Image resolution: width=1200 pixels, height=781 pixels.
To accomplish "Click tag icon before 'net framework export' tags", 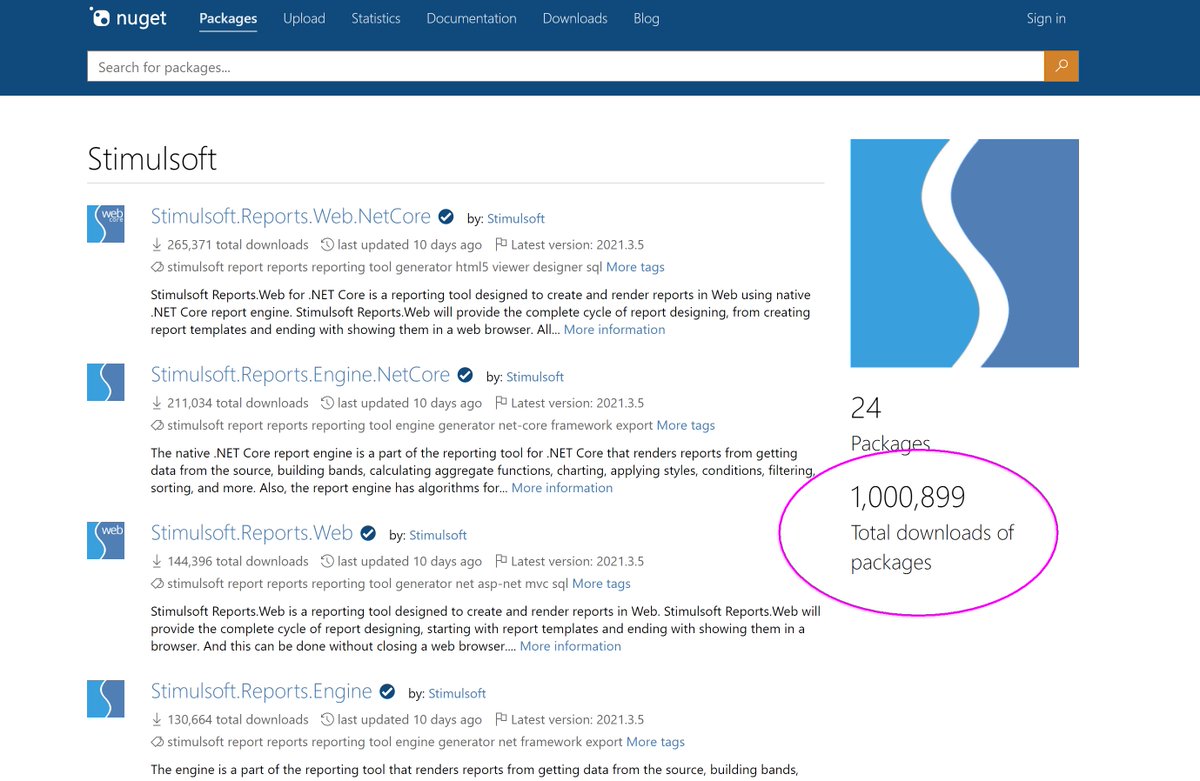I will pyautogui.click(x=157, y=741).
